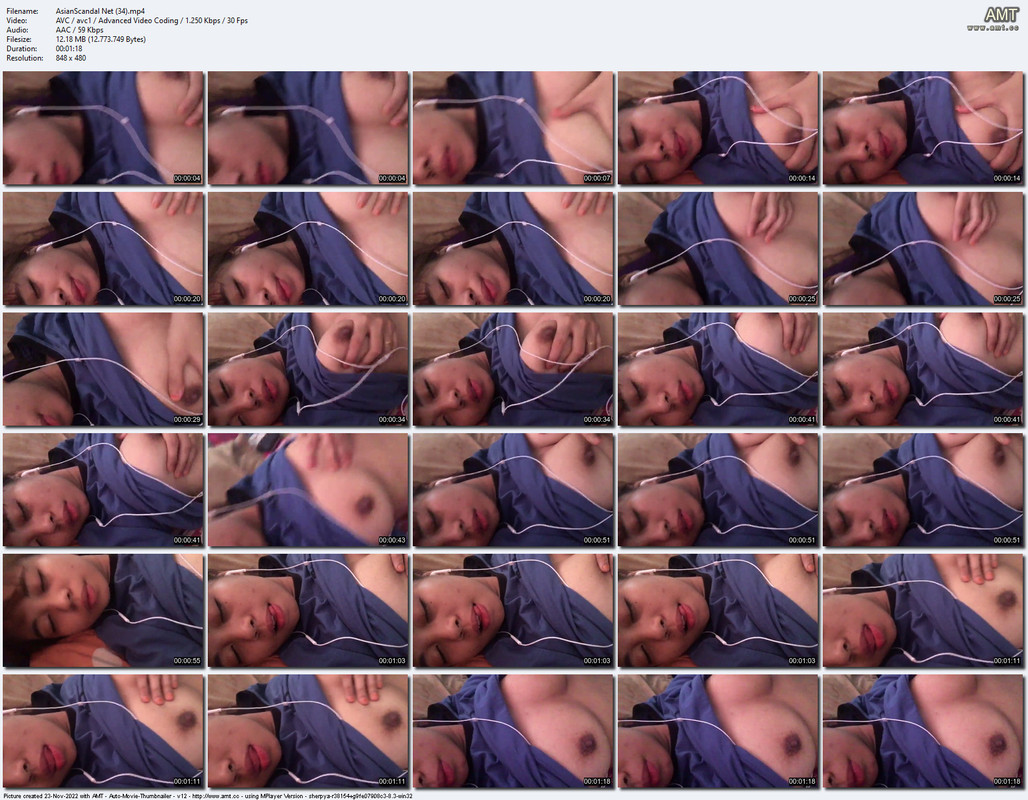This screenshot has width=1028, height=800.
Task: Click the 'Filename:' label
Action: click(22, 11)
